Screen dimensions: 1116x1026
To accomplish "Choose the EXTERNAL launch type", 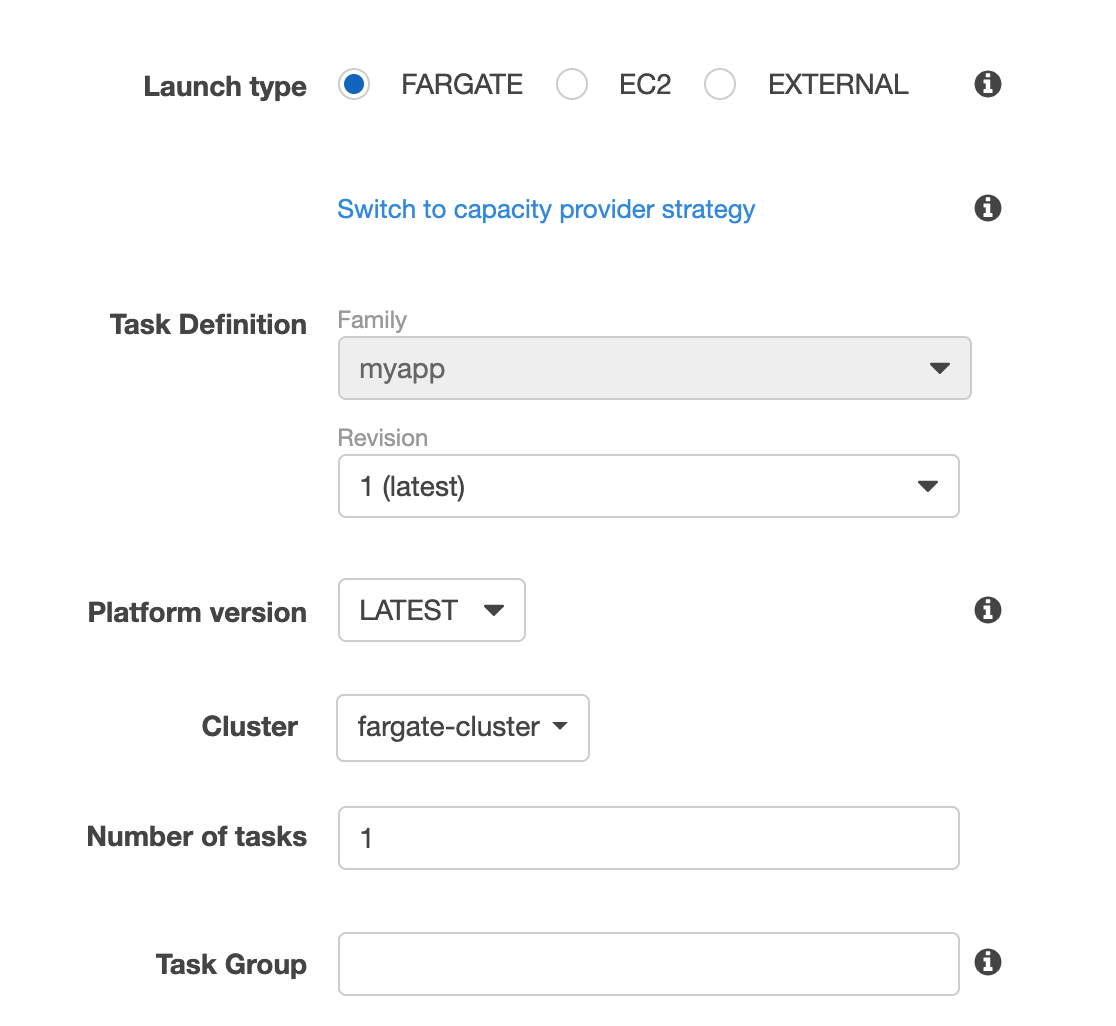I will pos(720,85).
